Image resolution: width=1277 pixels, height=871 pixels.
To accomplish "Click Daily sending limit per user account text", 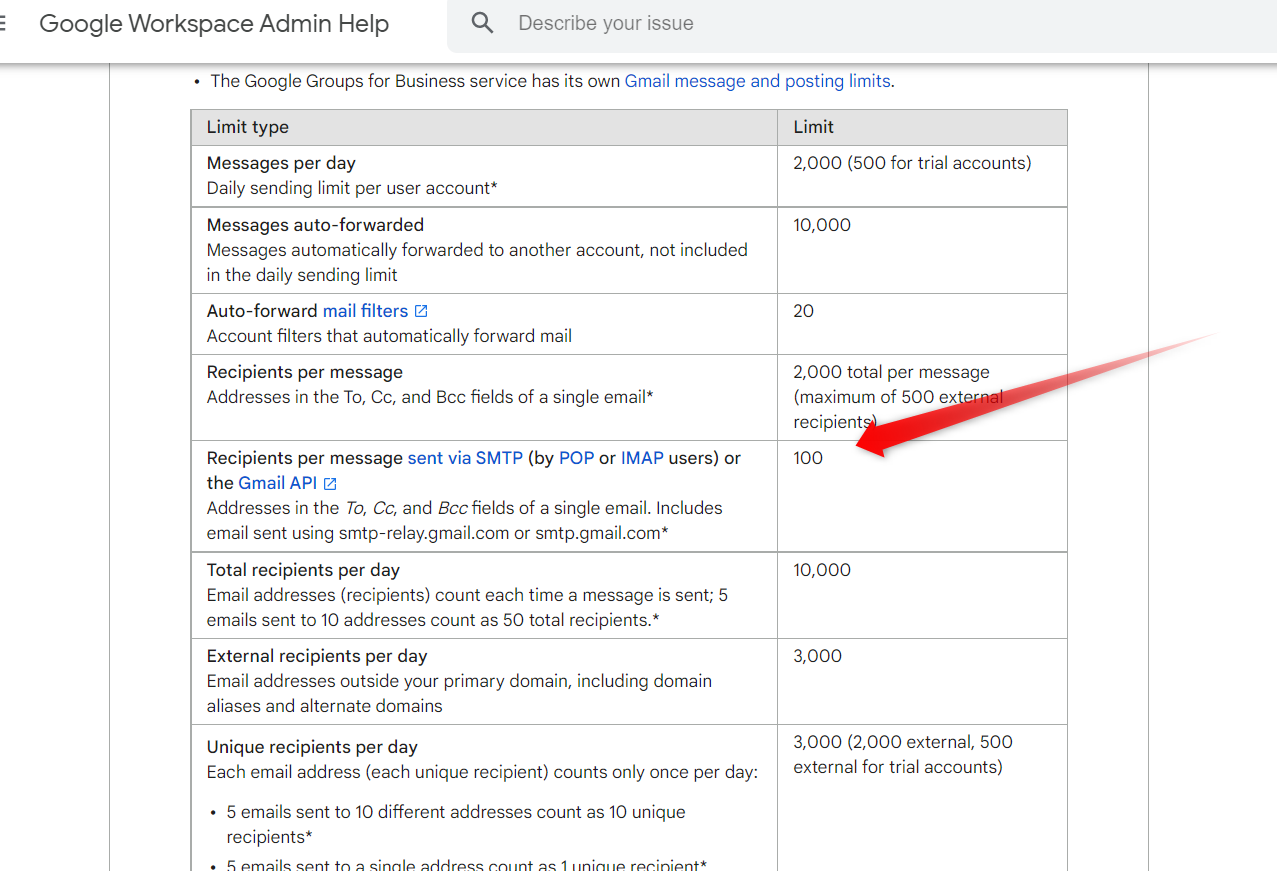I will coord(352,188).
